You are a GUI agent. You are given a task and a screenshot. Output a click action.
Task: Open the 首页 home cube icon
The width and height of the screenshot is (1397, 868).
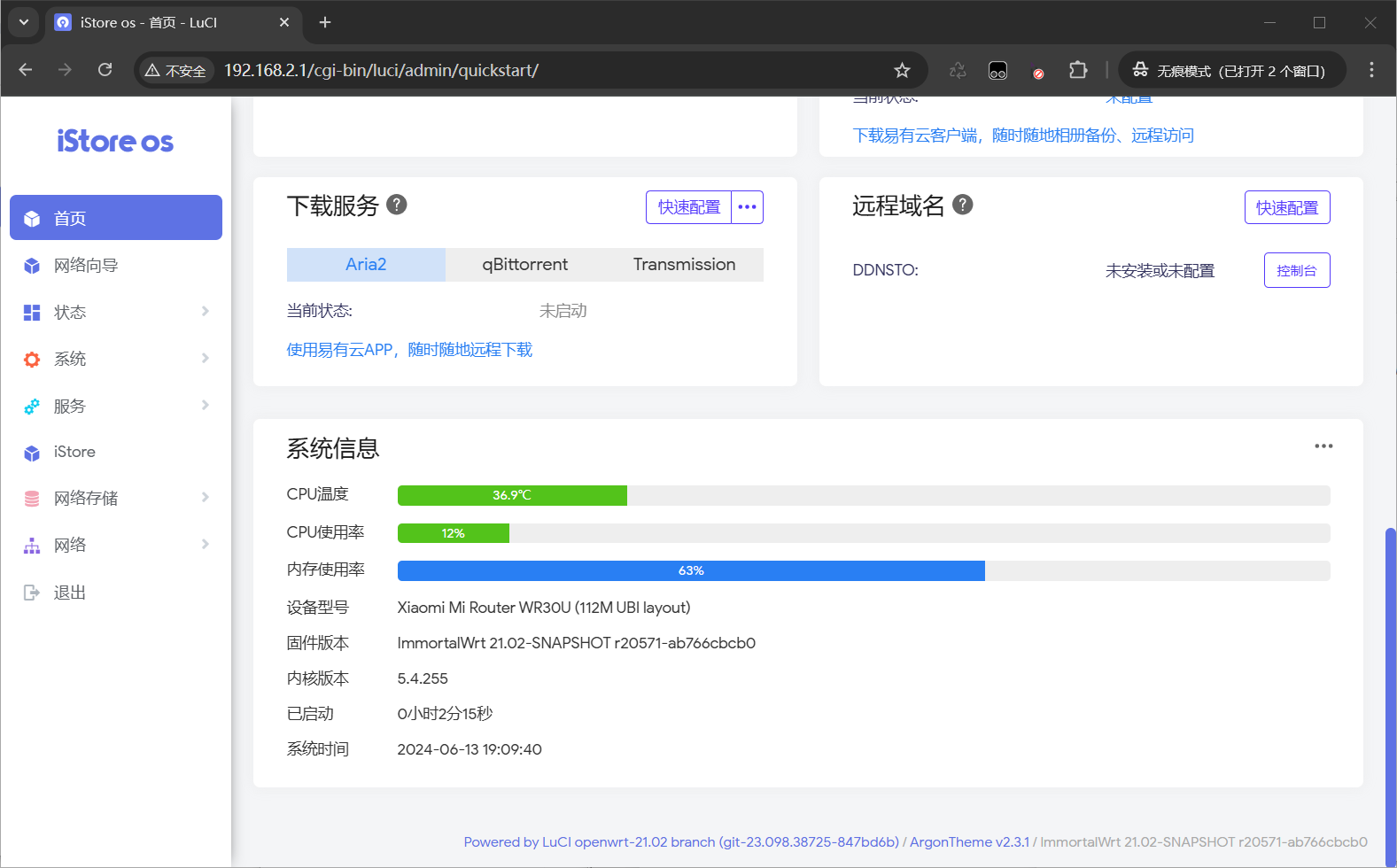tap(32, 219)
